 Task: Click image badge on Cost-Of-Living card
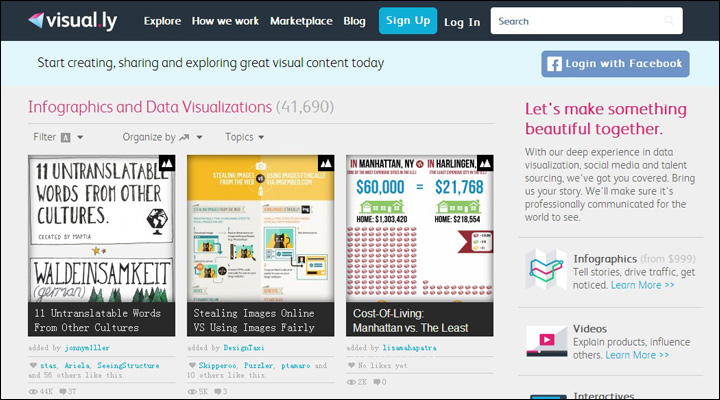pyautogui.click(x=485, y=163)
